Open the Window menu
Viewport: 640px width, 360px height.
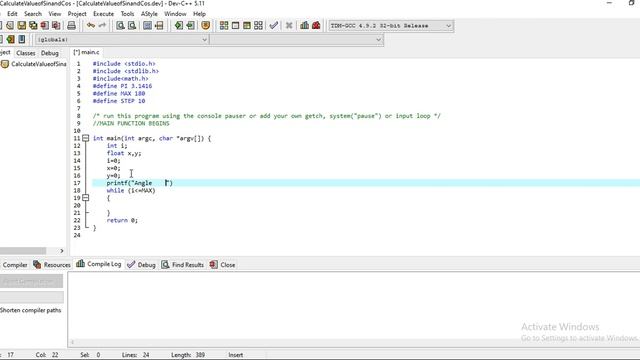[175, 14]
